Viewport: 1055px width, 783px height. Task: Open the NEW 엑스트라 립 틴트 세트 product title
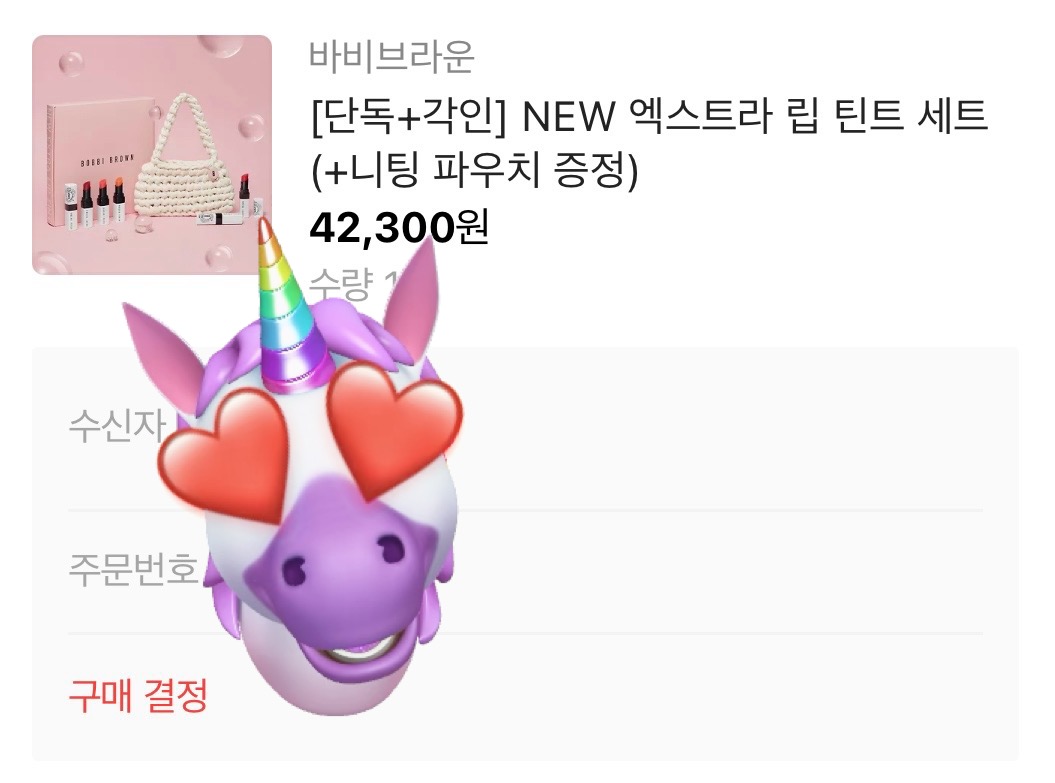(x=649, y=143)
